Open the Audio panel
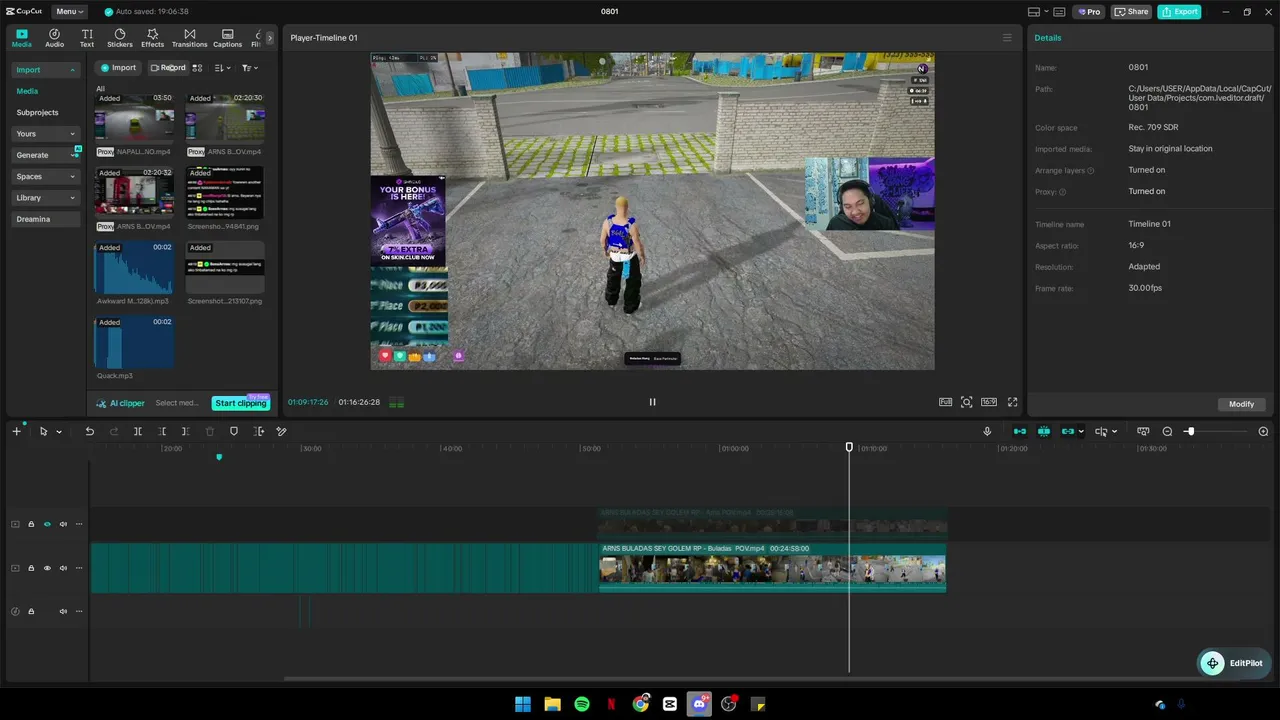 [x=54, y=38]
